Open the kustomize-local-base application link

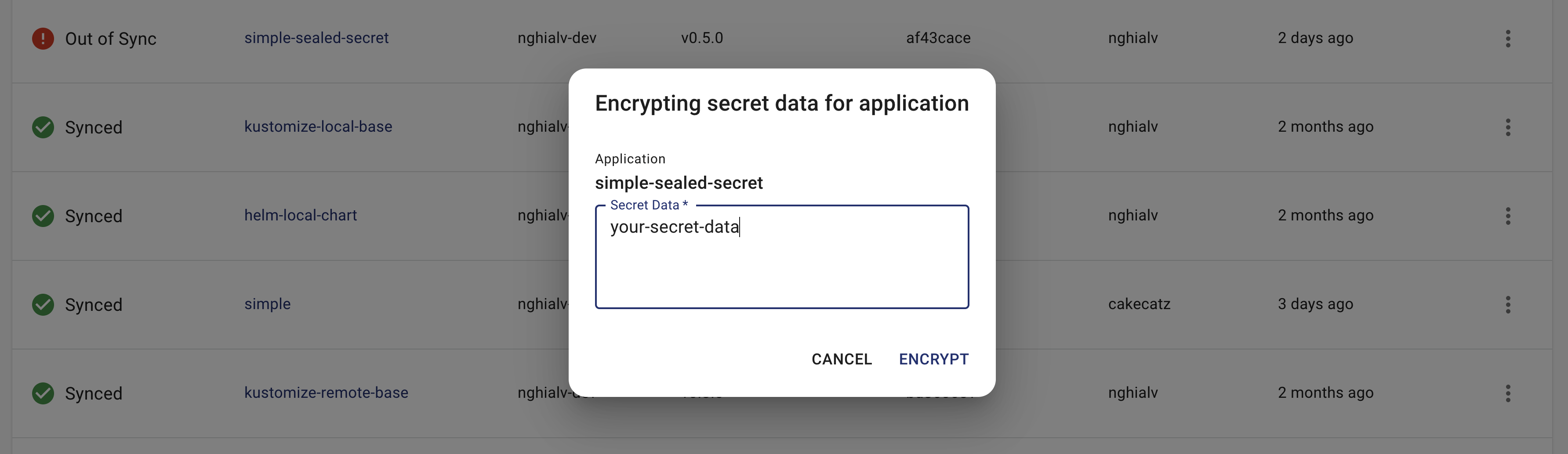point(318,127)
